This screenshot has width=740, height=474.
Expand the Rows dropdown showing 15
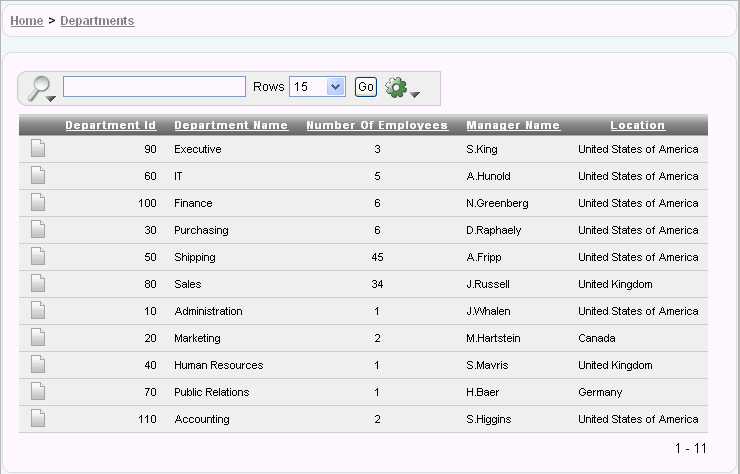[x=317, y=87]
